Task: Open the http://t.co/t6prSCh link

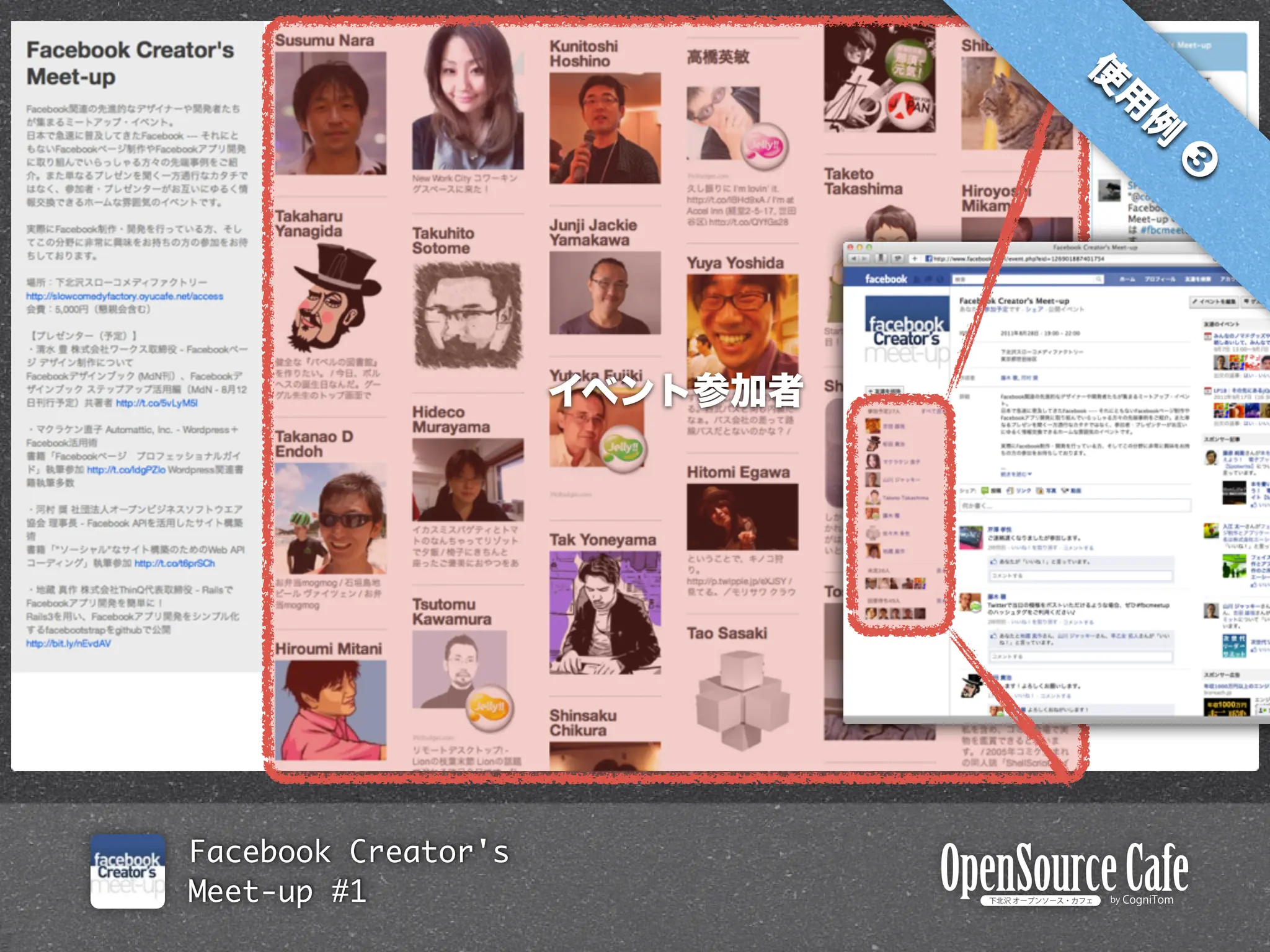Action: 175,563
